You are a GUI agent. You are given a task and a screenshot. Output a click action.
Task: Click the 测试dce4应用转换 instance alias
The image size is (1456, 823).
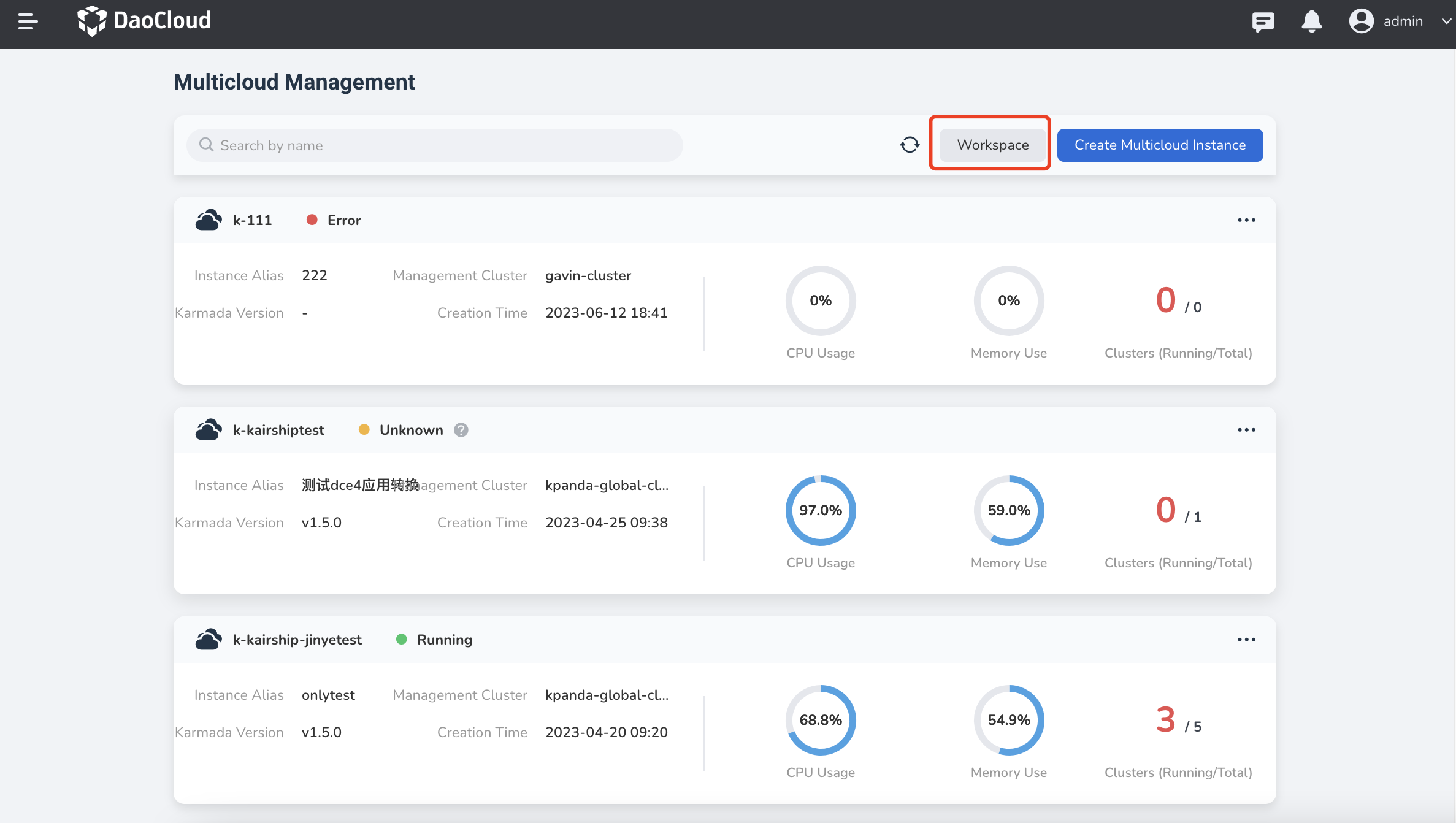[361, 485]
